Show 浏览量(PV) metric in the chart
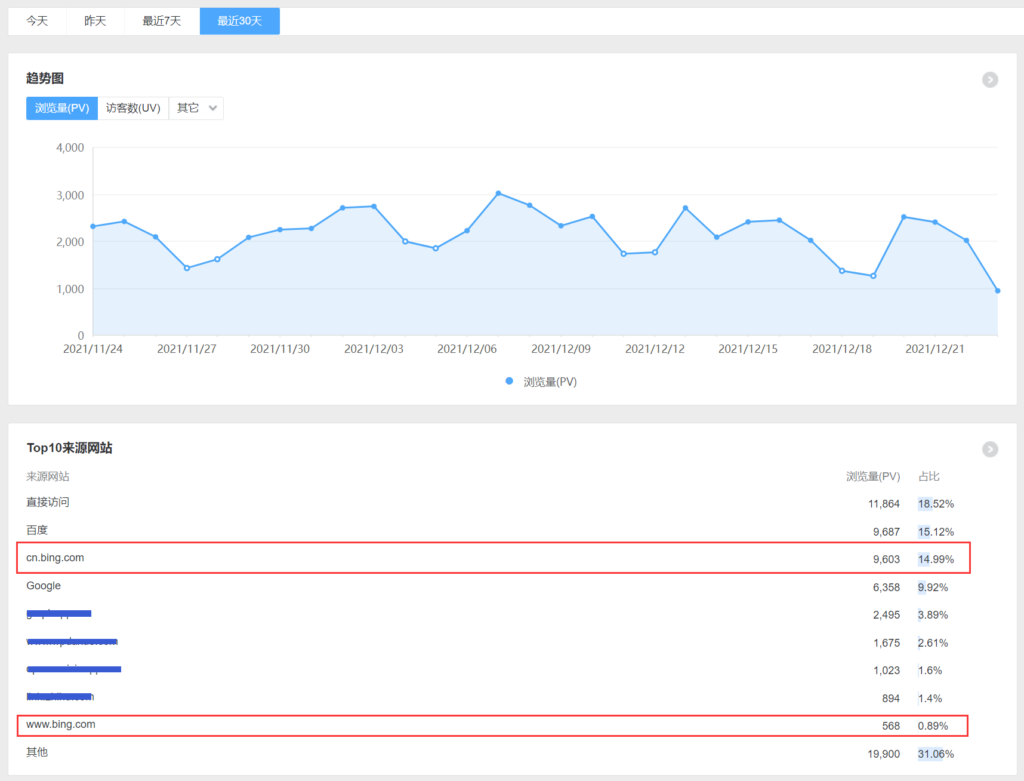 pos(62,109)
